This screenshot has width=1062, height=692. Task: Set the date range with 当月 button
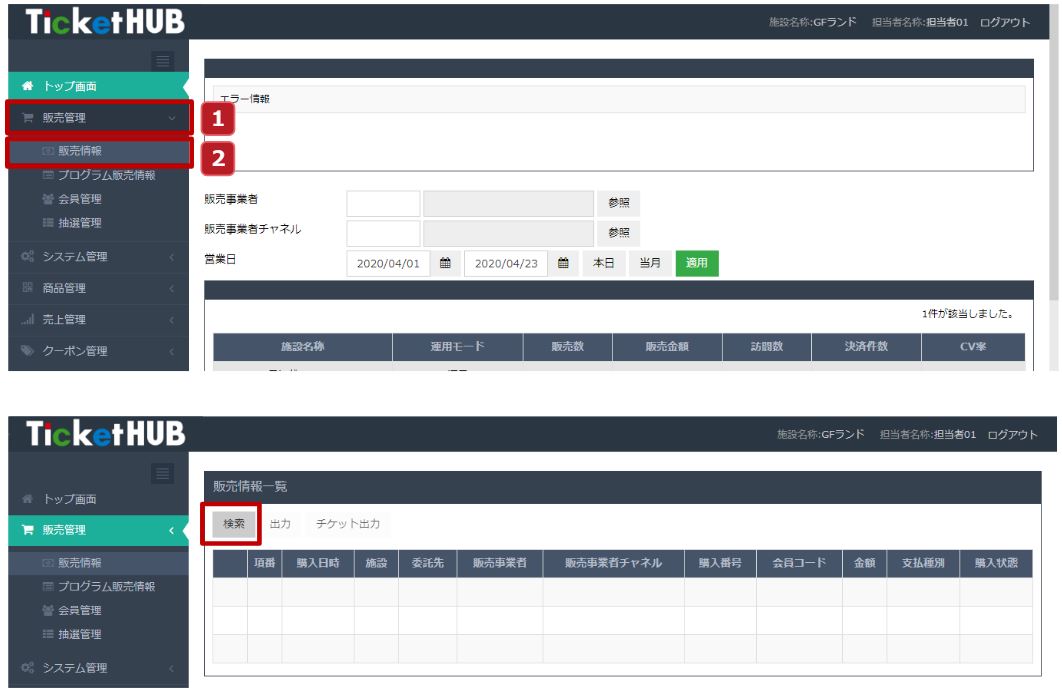[x=650, y=263]
